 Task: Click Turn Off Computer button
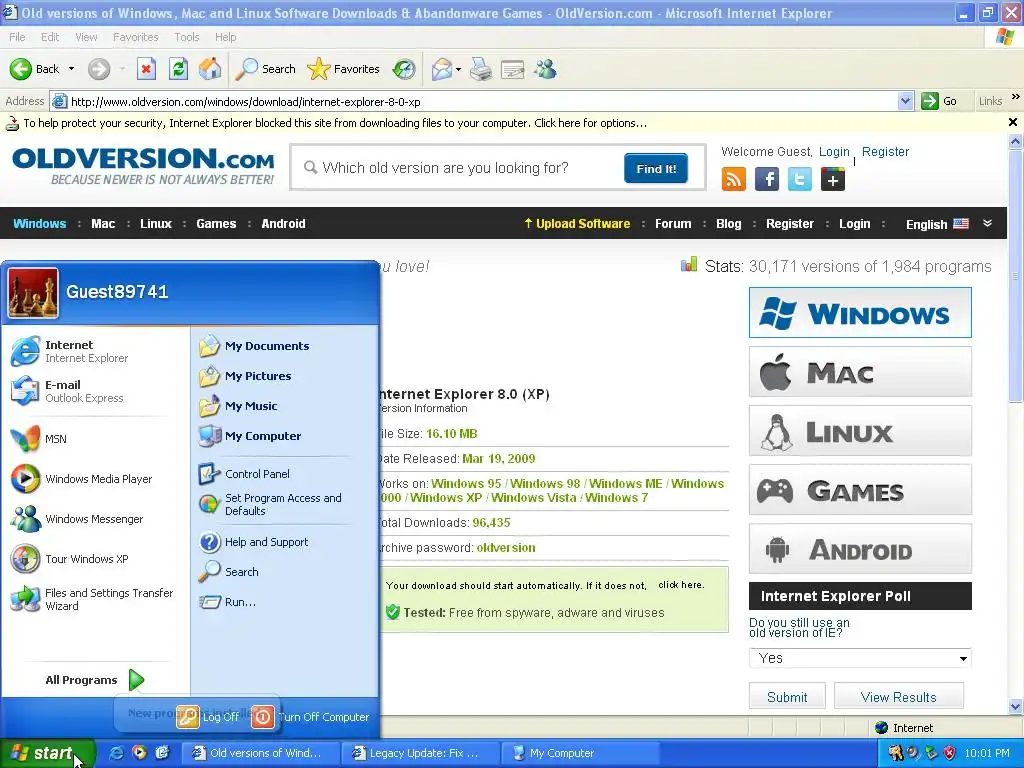(311, 717)
